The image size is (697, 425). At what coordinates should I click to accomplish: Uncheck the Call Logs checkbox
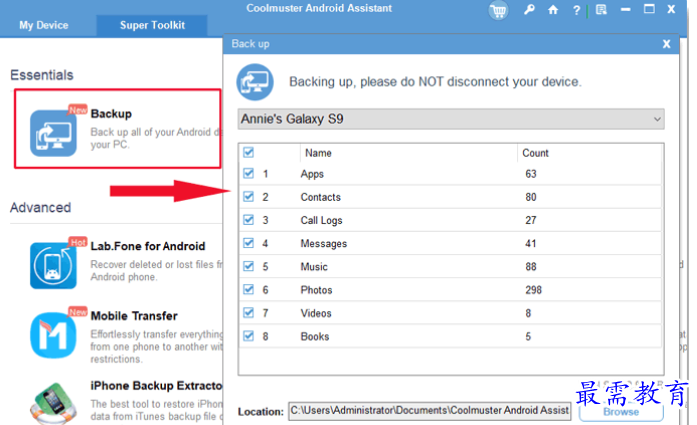click(x=248, y=220)
